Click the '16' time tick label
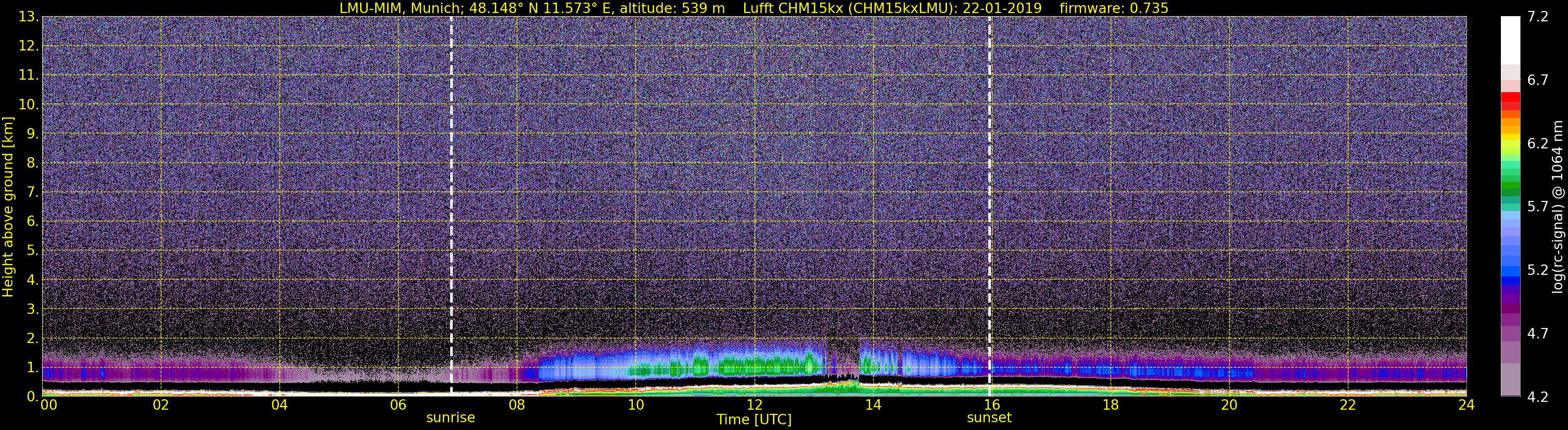Image resolution: width=1568 pixels, height=430 pixels. pyautogui.click(x=991, y=405)
